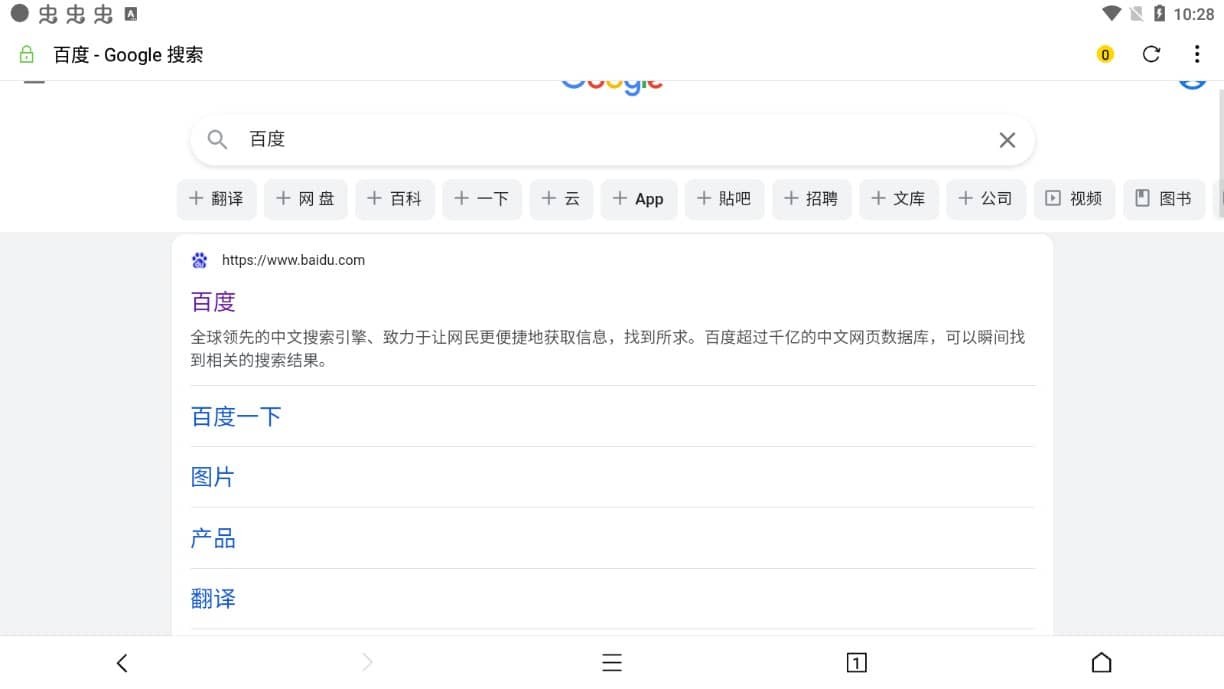Screen dimensions: 1224x689
Task: Click the page title 百度 - Google 搜索
Action: [x=128, y=55]
